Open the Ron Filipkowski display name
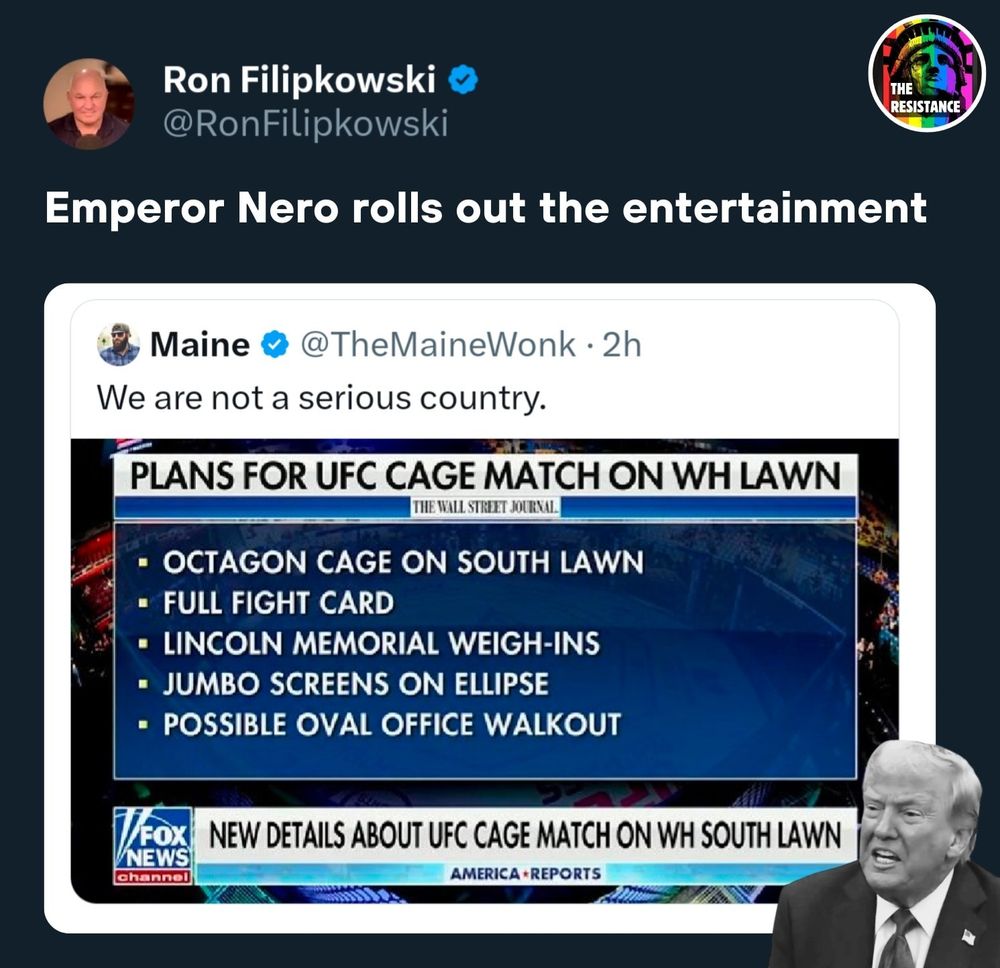This screenshot has width=1000, height=968. tap(299, 80)
